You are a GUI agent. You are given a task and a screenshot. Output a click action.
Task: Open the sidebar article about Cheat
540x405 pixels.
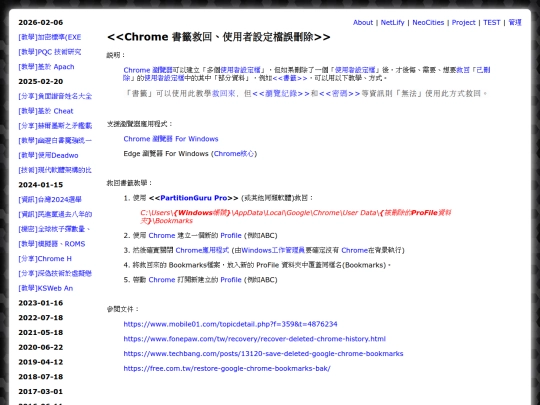tap(46, 111)
